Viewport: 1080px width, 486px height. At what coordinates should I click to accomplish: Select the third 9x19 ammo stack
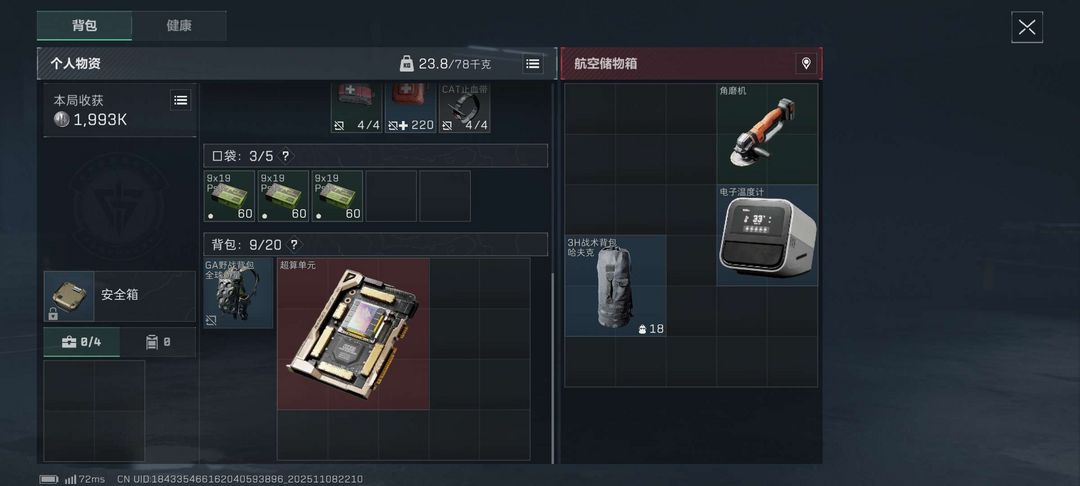click(338, 196)
